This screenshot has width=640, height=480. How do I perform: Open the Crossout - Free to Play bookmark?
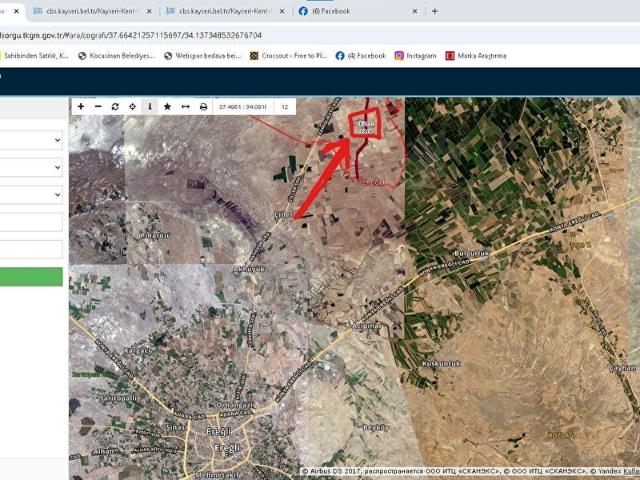(289, 56)
